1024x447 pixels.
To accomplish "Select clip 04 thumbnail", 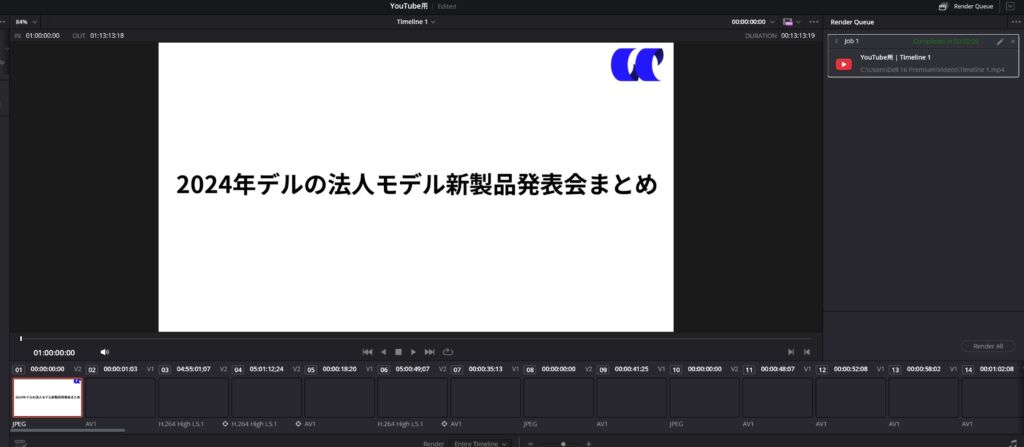I will (266, 397).
